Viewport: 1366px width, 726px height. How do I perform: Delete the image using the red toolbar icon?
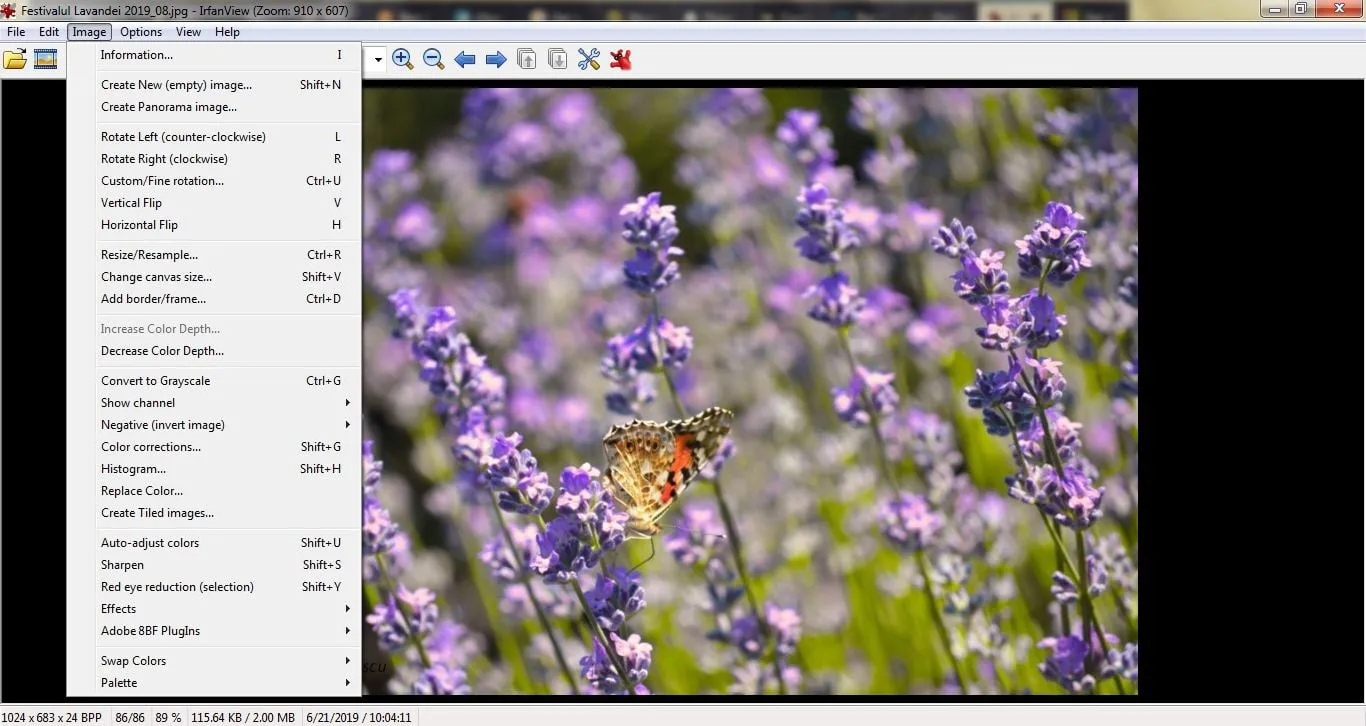click(620, 58)
